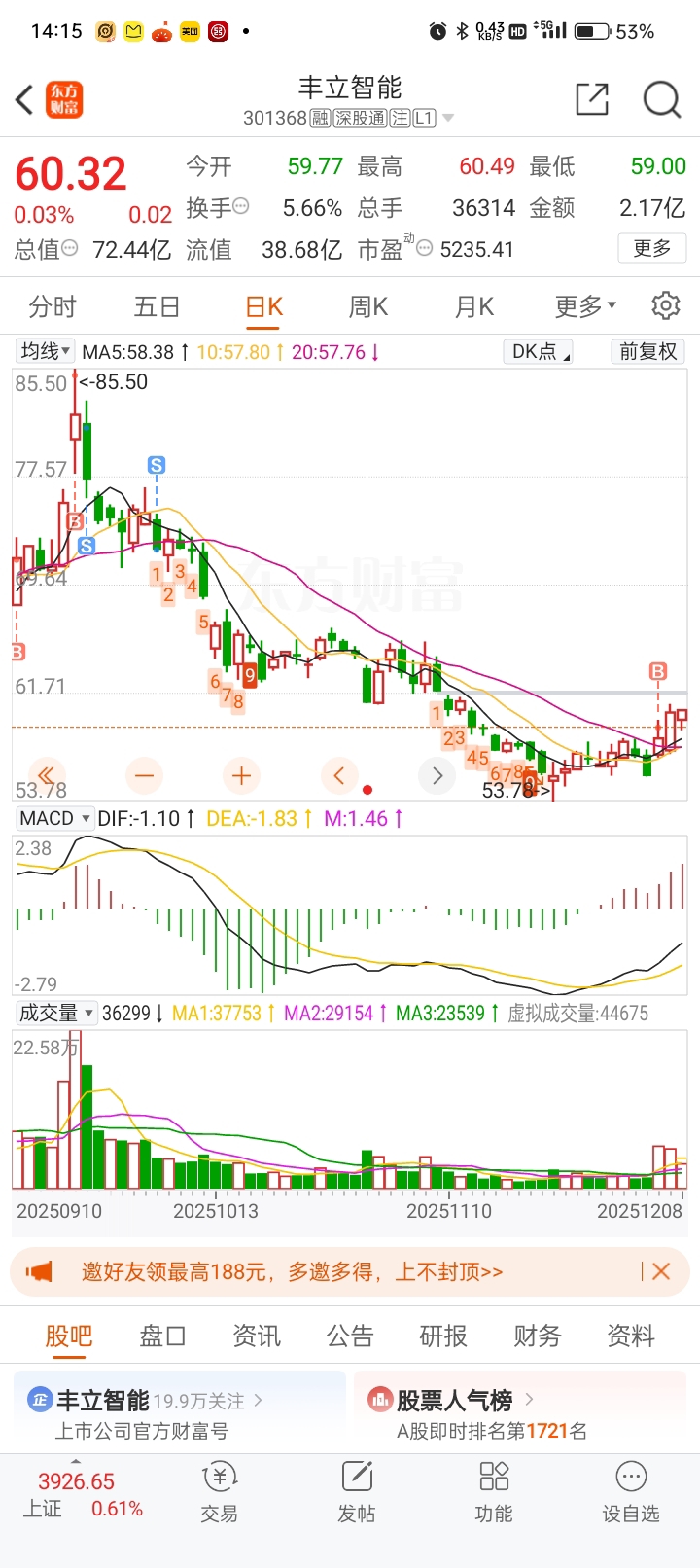Switch to 周K chart tab
This screenshot has width=700, height=1568.
(x=368, y=307)
